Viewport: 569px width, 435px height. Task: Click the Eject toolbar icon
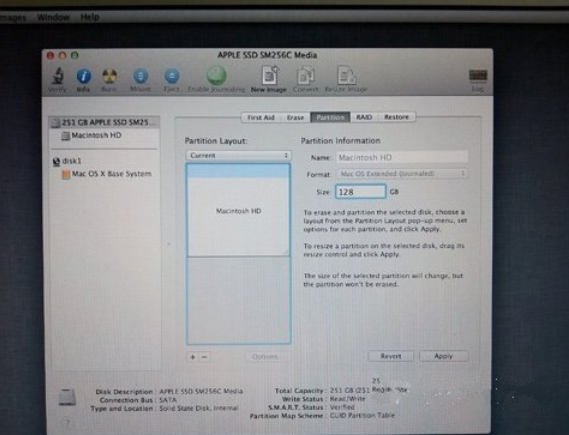tap(172, 76)
